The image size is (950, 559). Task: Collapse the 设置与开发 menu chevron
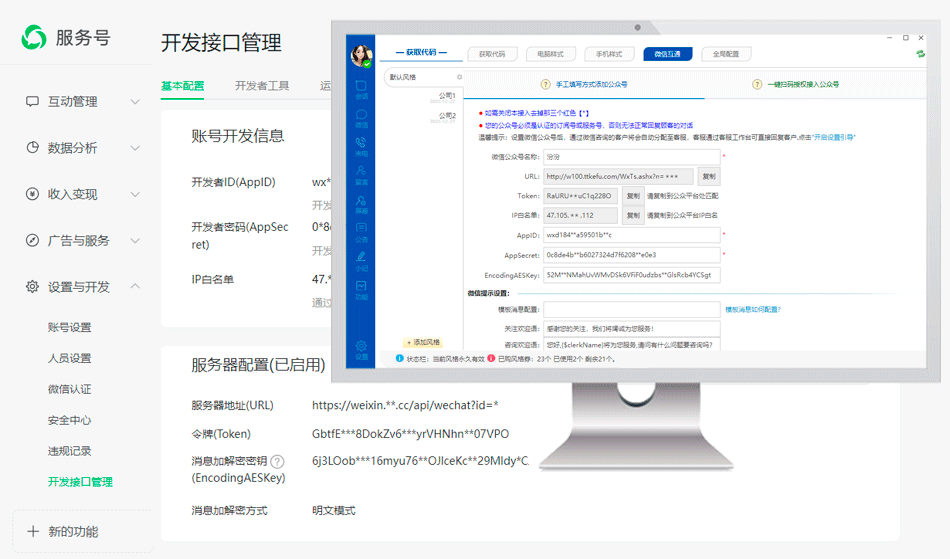(x=135, y=286)
